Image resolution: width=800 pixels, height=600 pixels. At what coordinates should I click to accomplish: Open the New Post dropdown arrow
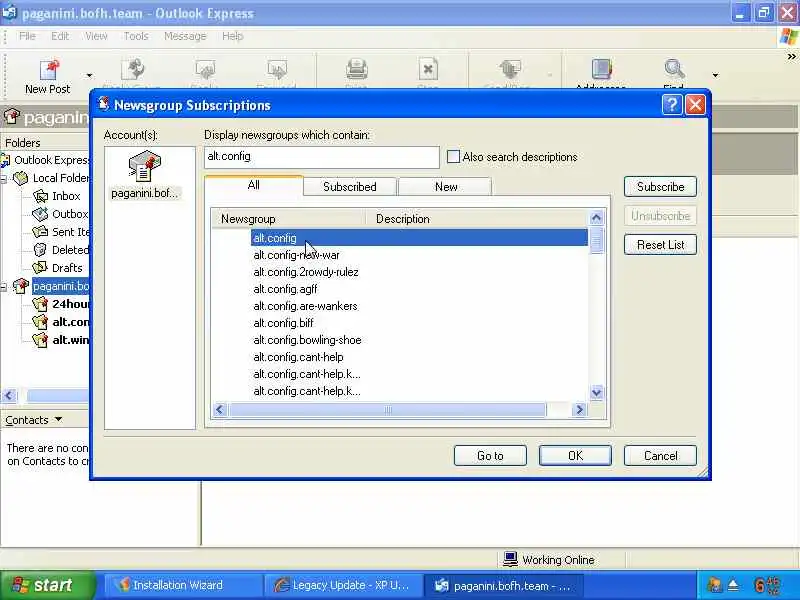tap(89, 76)
